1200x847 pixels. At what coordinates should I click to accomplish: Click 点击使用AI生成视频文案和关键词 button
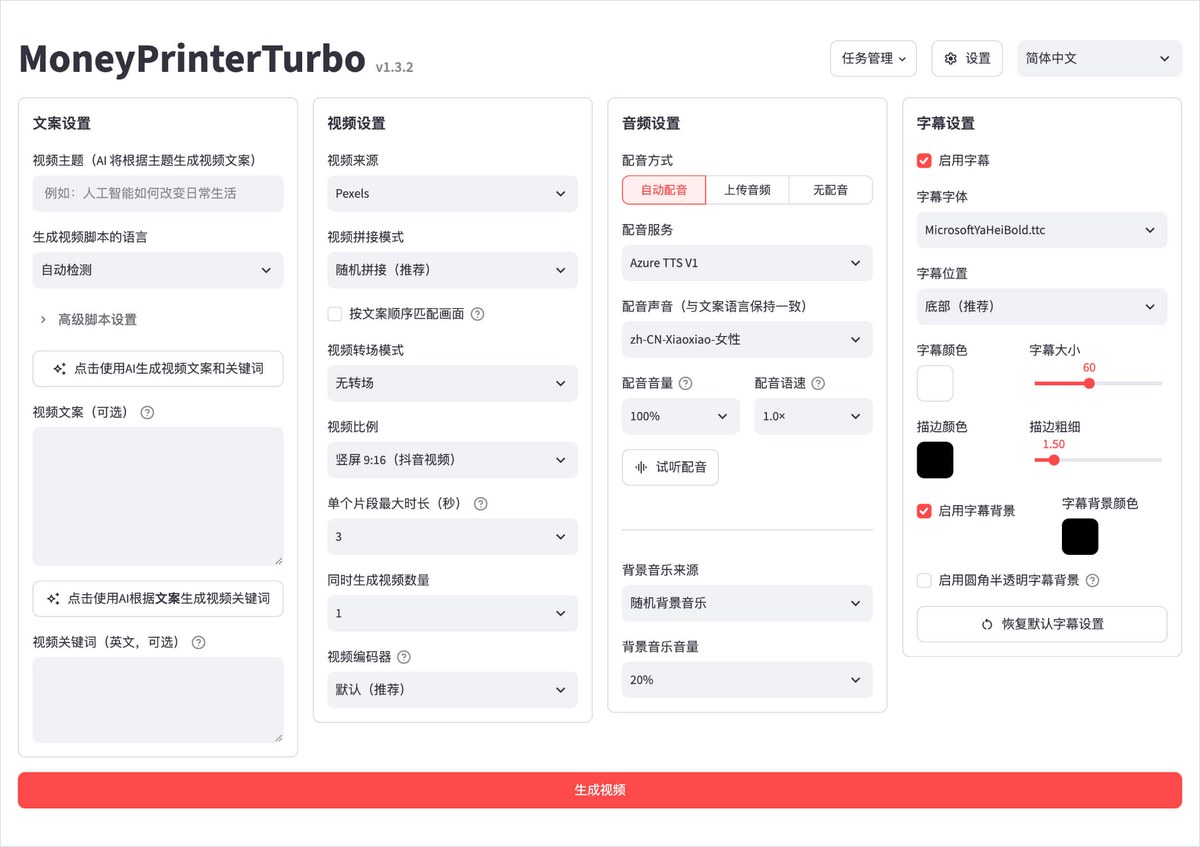[158, 369]
